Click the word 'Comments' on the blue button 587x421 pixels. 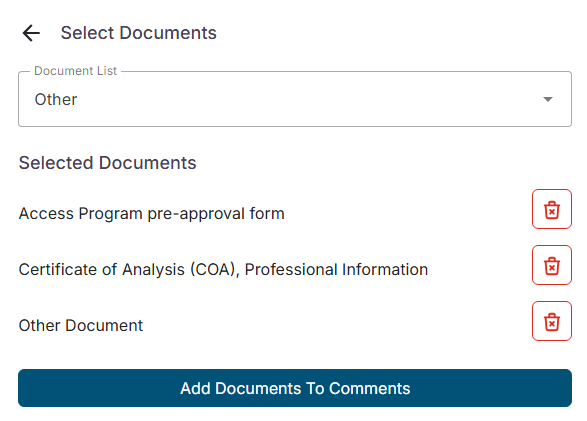369,388
